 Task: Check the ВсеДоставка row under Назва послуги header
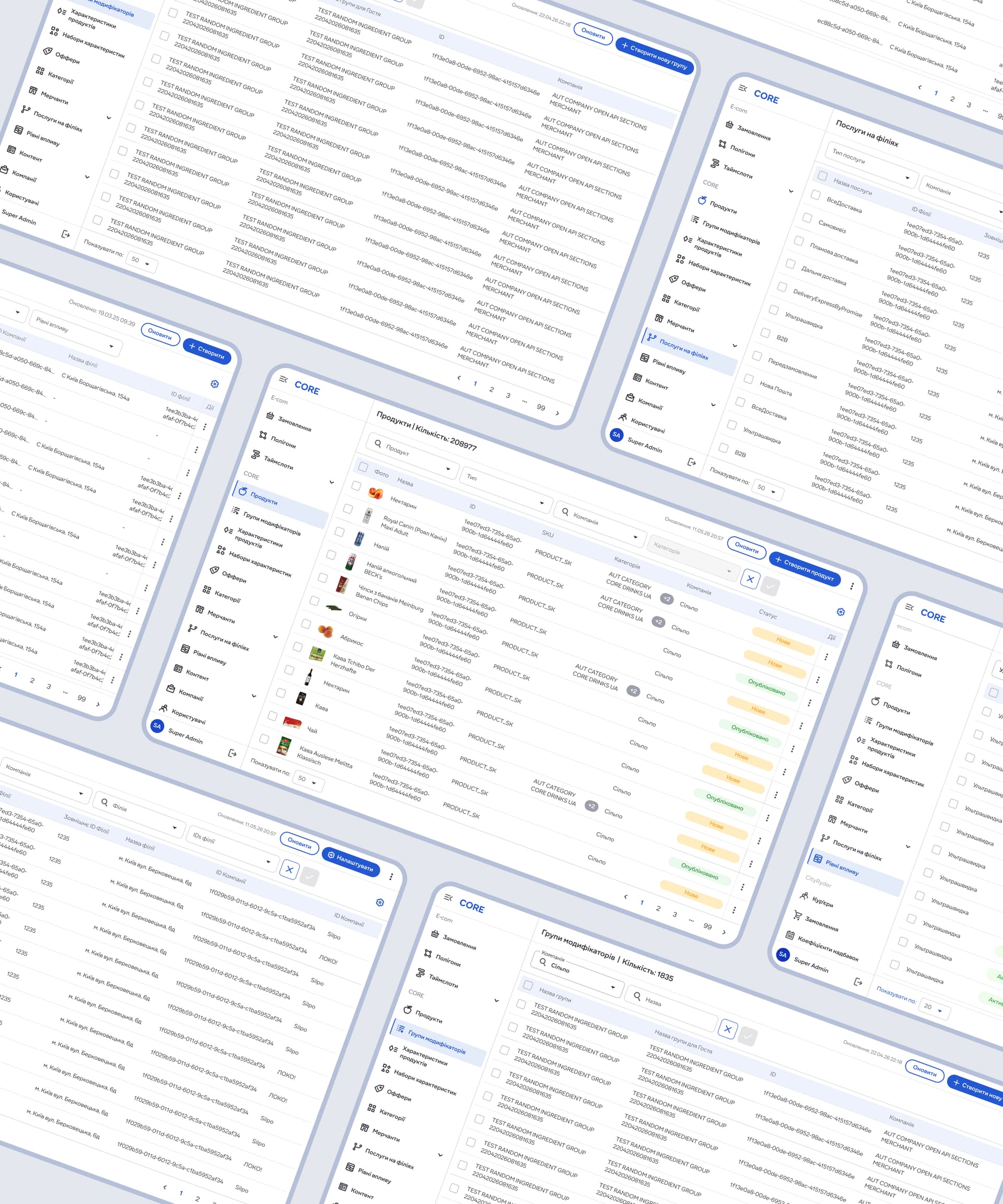coord(815,195)
